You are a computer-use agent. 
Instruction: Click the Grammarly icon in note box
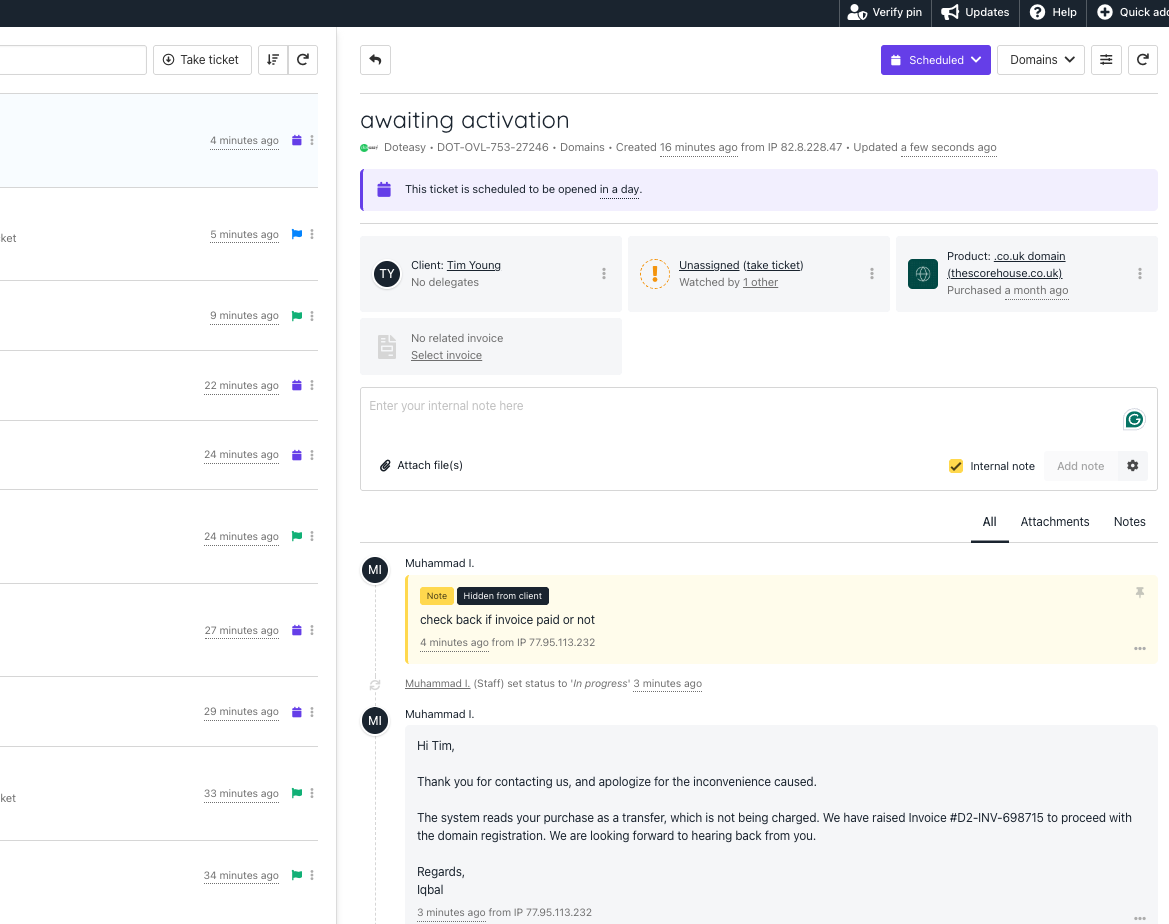[1134, 420]
